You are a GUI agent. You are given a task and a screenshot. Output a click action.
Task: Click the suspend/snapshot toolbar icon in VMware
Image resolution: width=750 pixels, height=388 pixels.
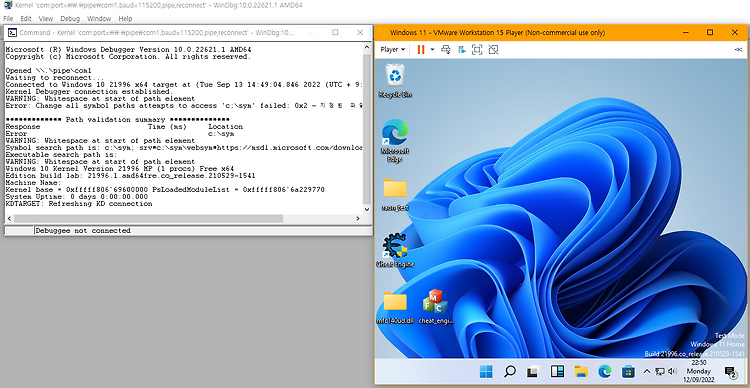point(462,49)
